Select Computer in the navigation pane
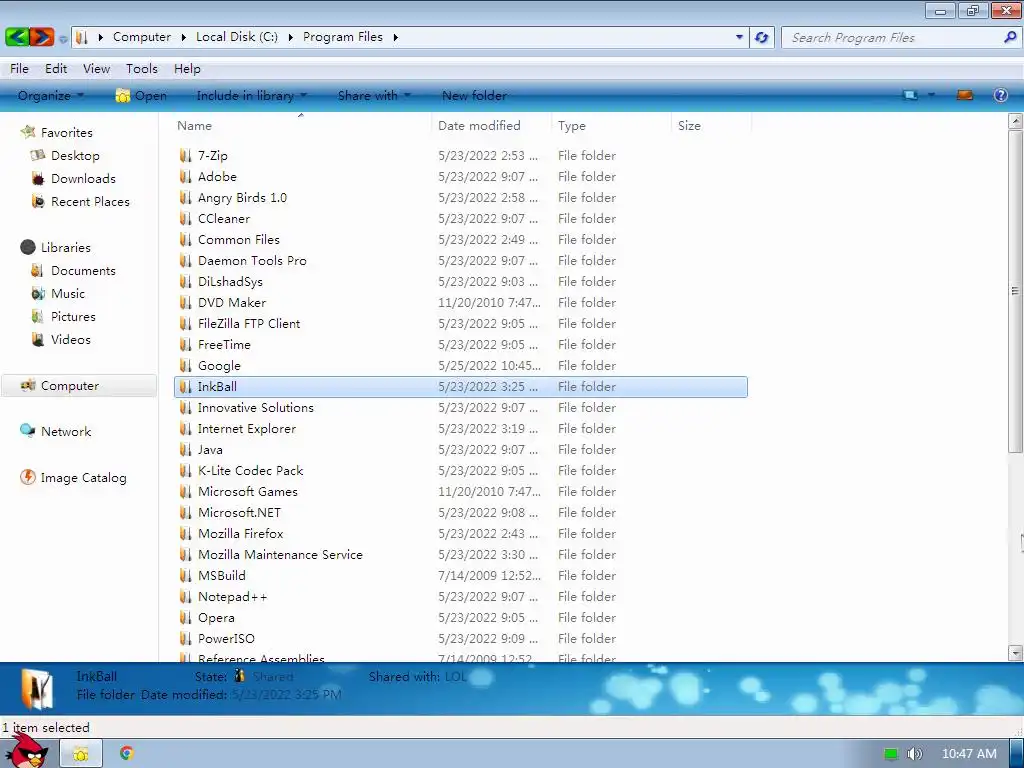 pos(79,385)
